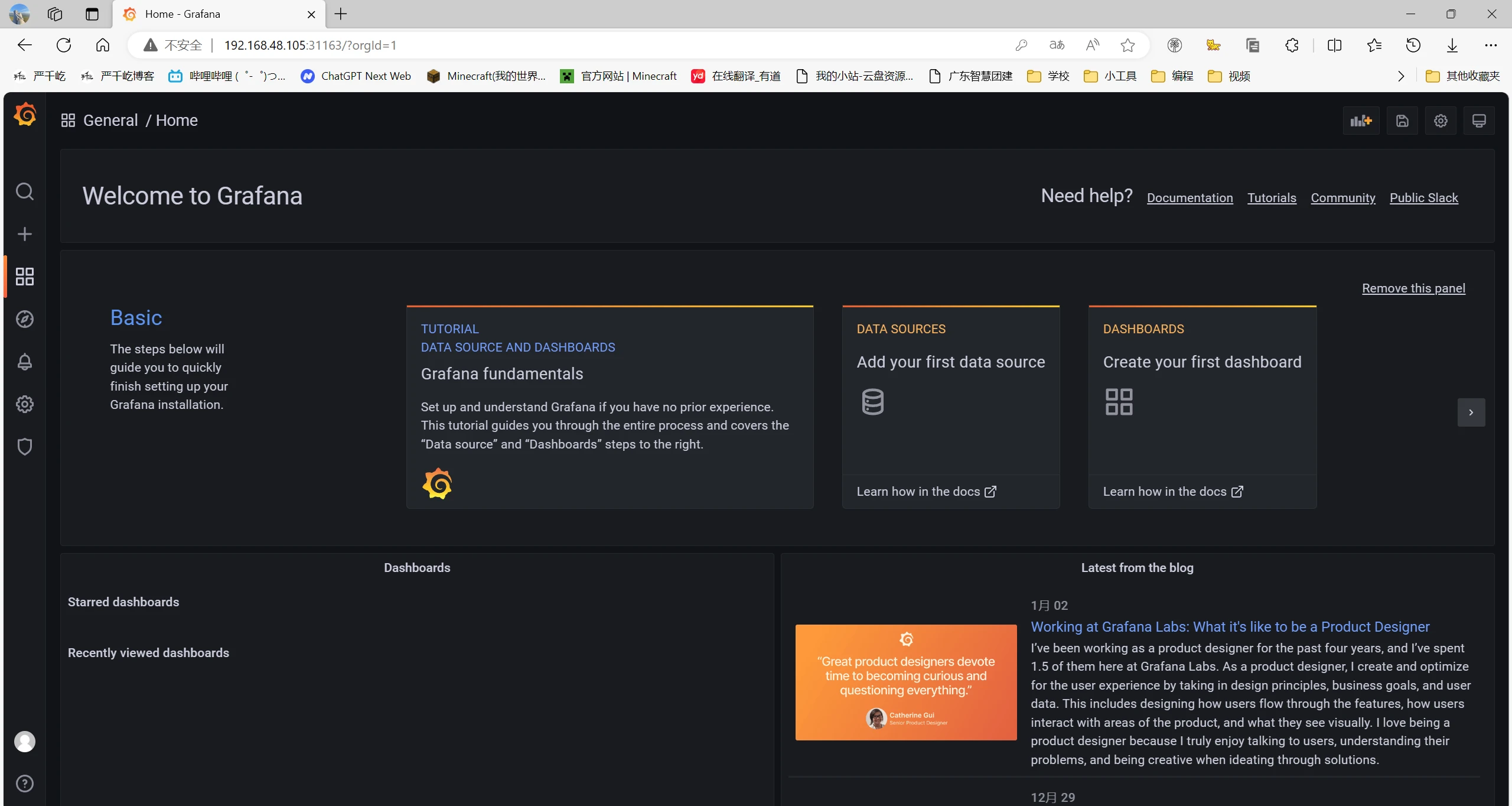Image resolution: width=1512 pixels, height=806 pixels.
Task: Expand next setup steps with right chevron
Action: point(1471,412)
